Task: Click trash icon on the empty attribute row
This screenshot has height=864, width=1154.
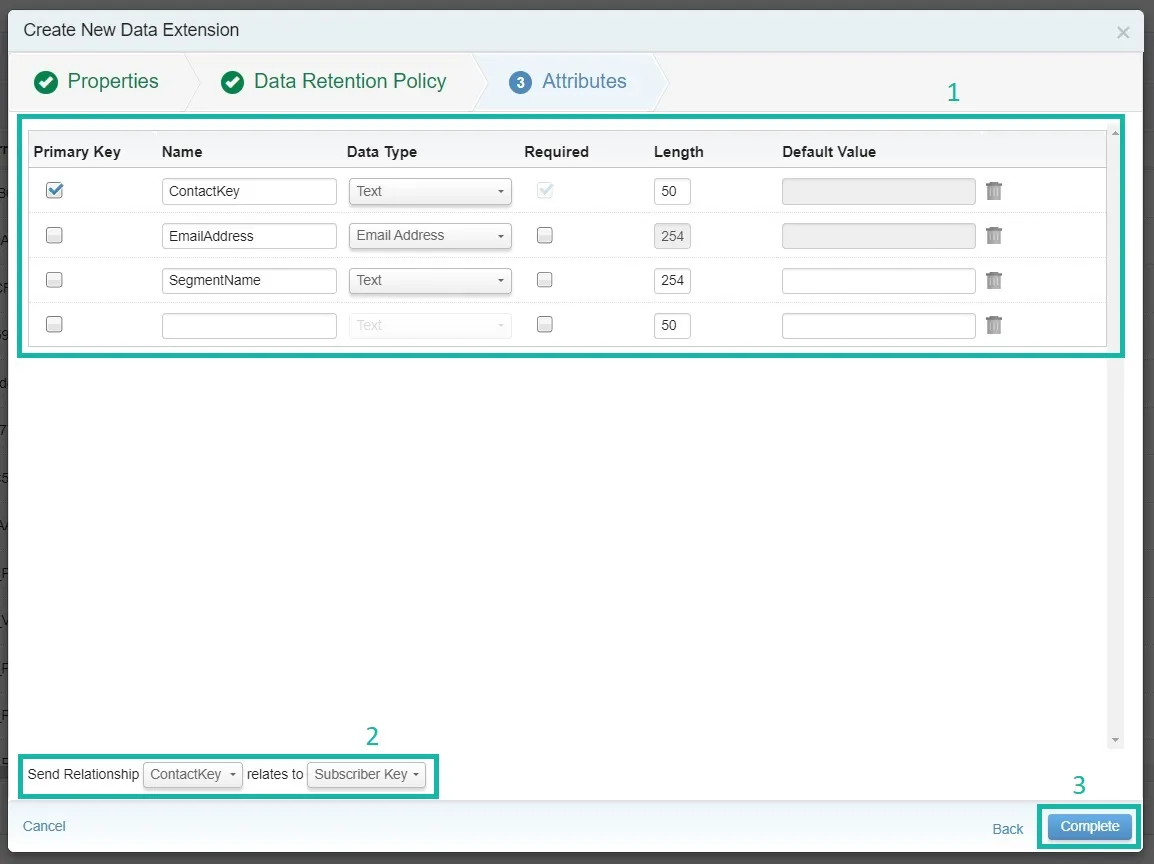Action: coord(994,324)
